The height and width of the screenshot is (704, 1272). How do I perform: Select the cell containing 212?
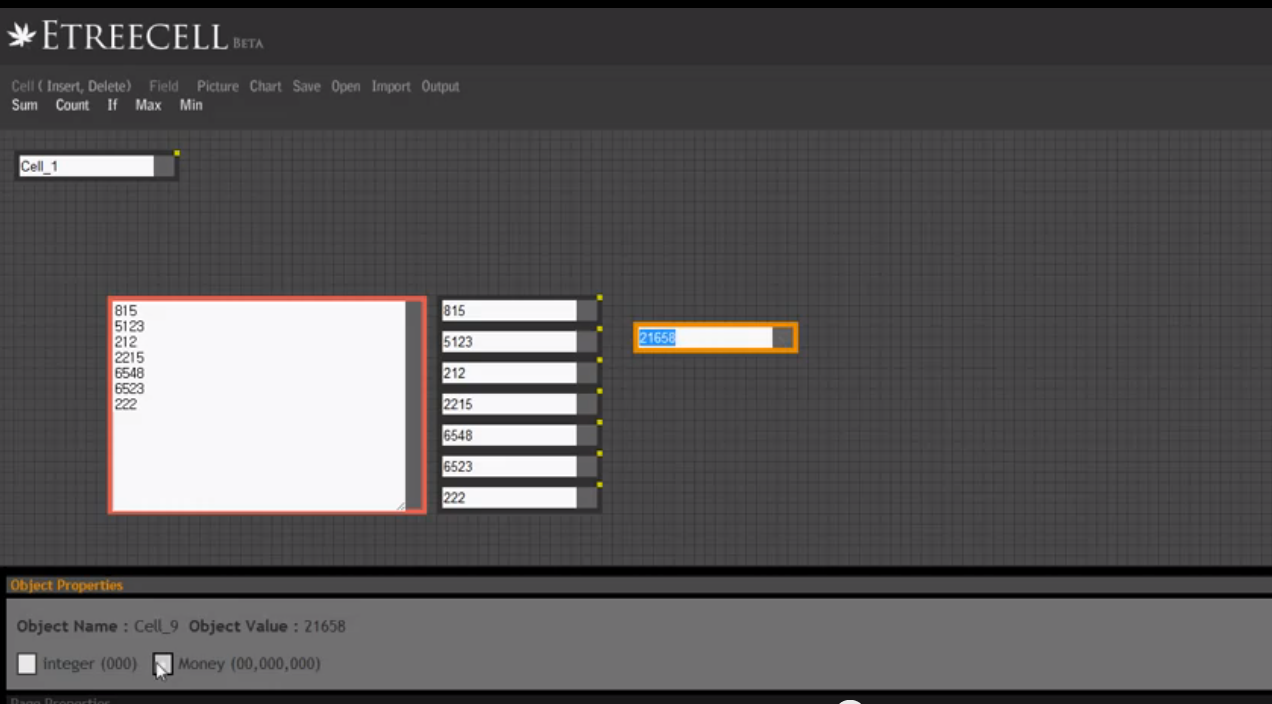(509, 373)
